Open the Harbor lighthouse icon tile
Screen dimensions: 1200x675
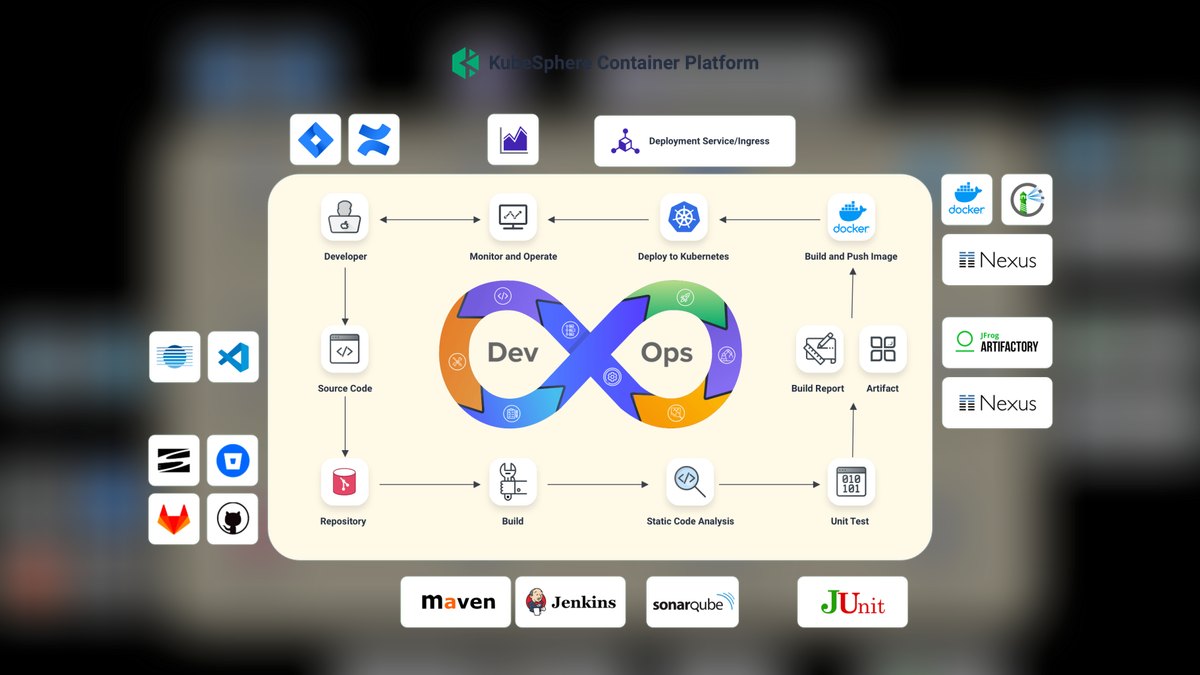point(1027,199)
